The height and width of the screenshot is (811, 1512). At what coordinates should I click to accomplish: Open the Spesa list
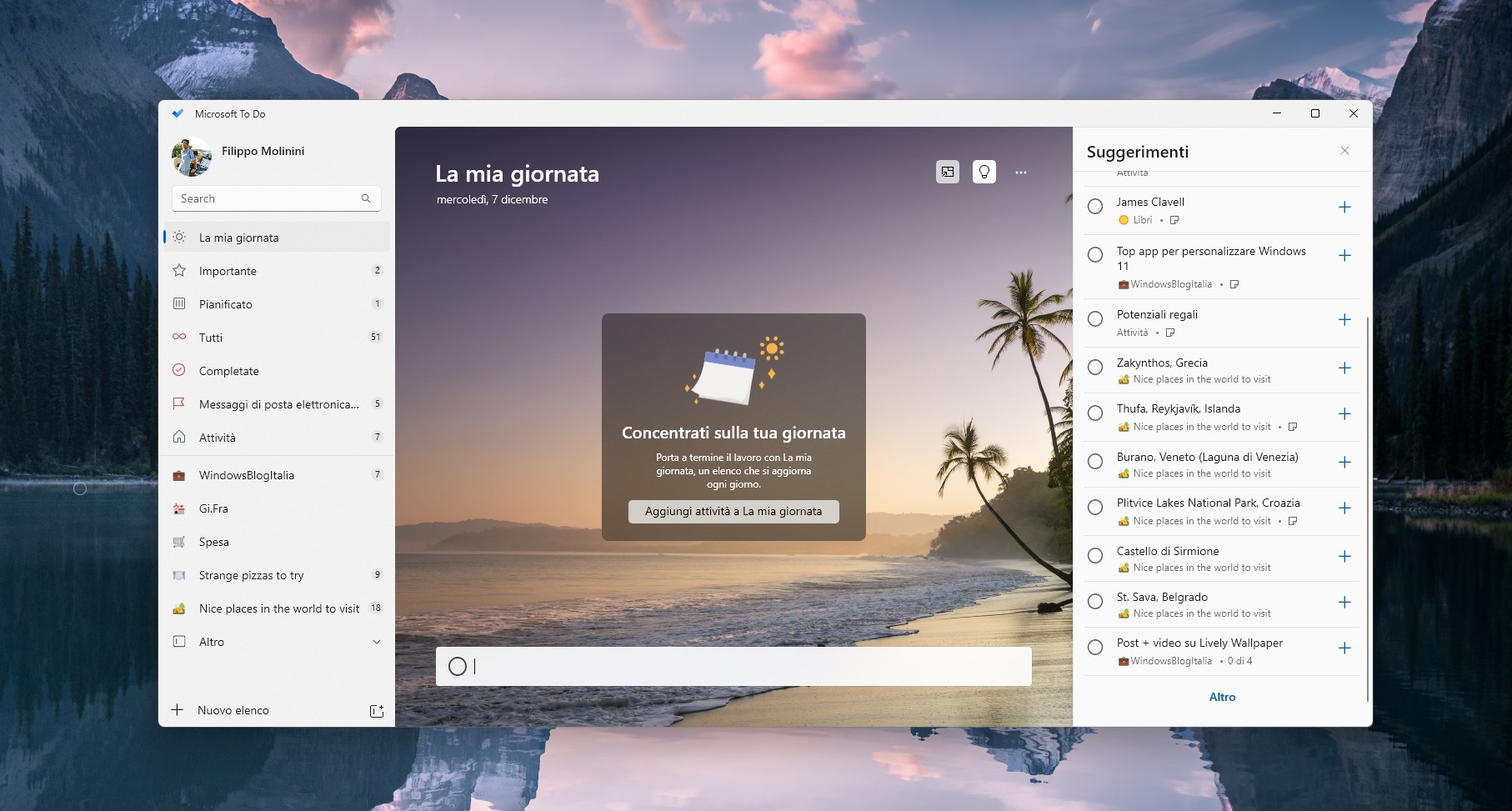click(x=276, y=542)
